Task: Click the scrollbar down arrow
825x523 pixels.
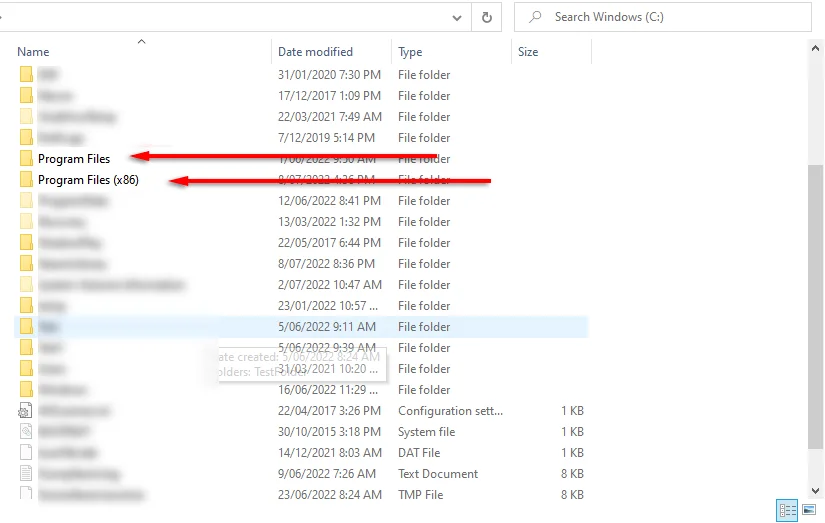Action: pos(815,491)
